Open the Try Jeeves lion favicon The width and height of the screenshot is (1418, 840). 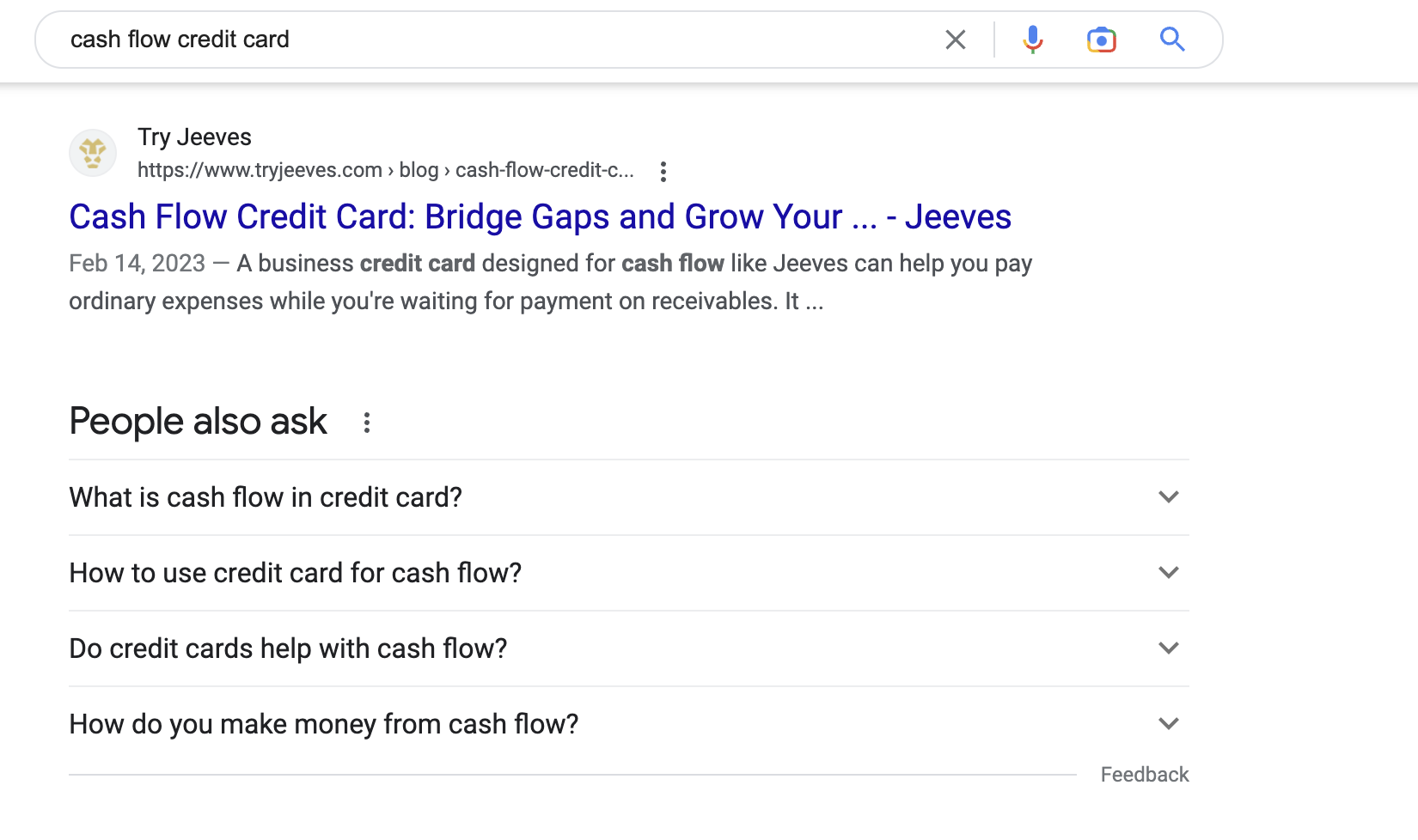pyautogui.click(x=93, y=153)
